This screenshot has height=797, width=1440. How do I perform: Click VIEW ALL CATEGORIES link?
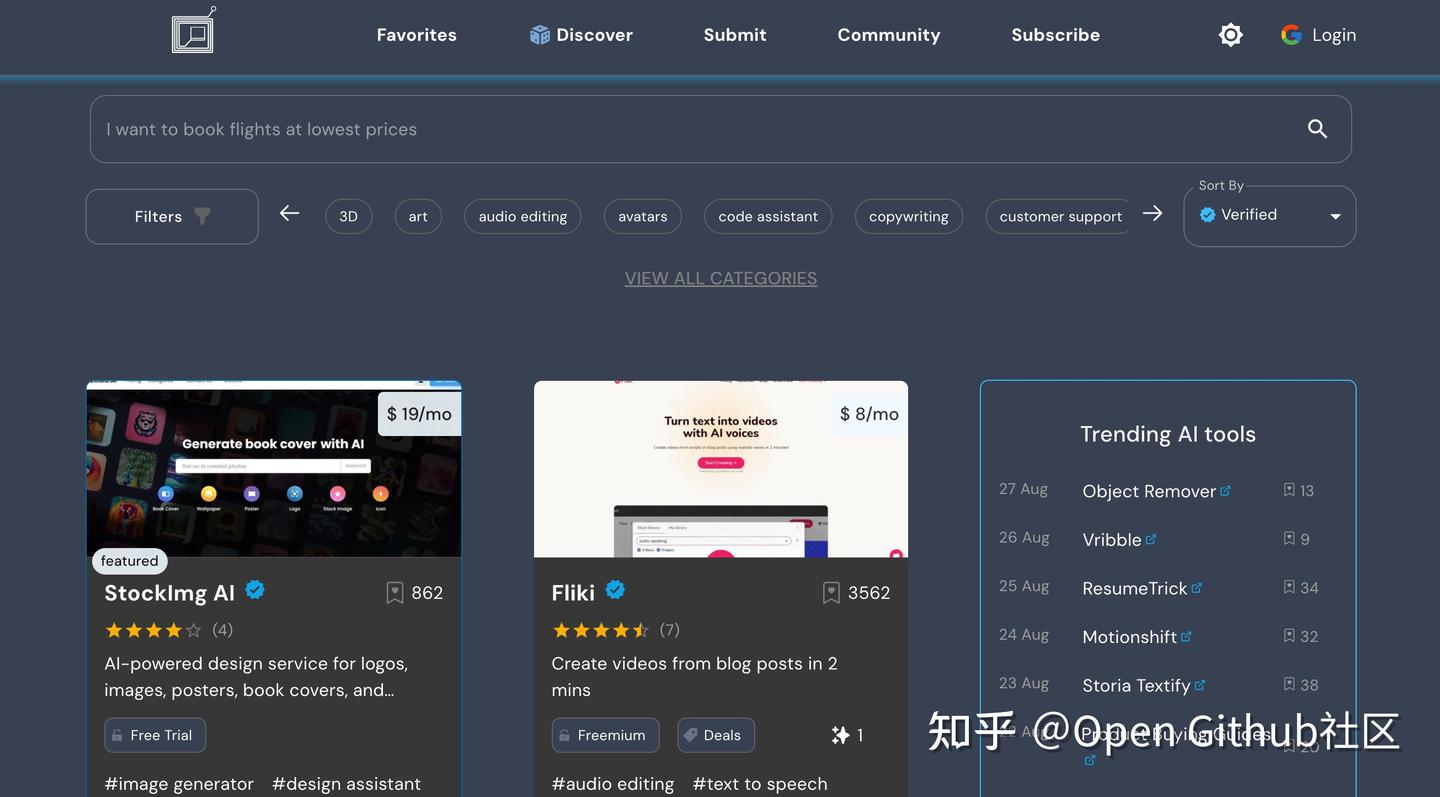(721, 278)
